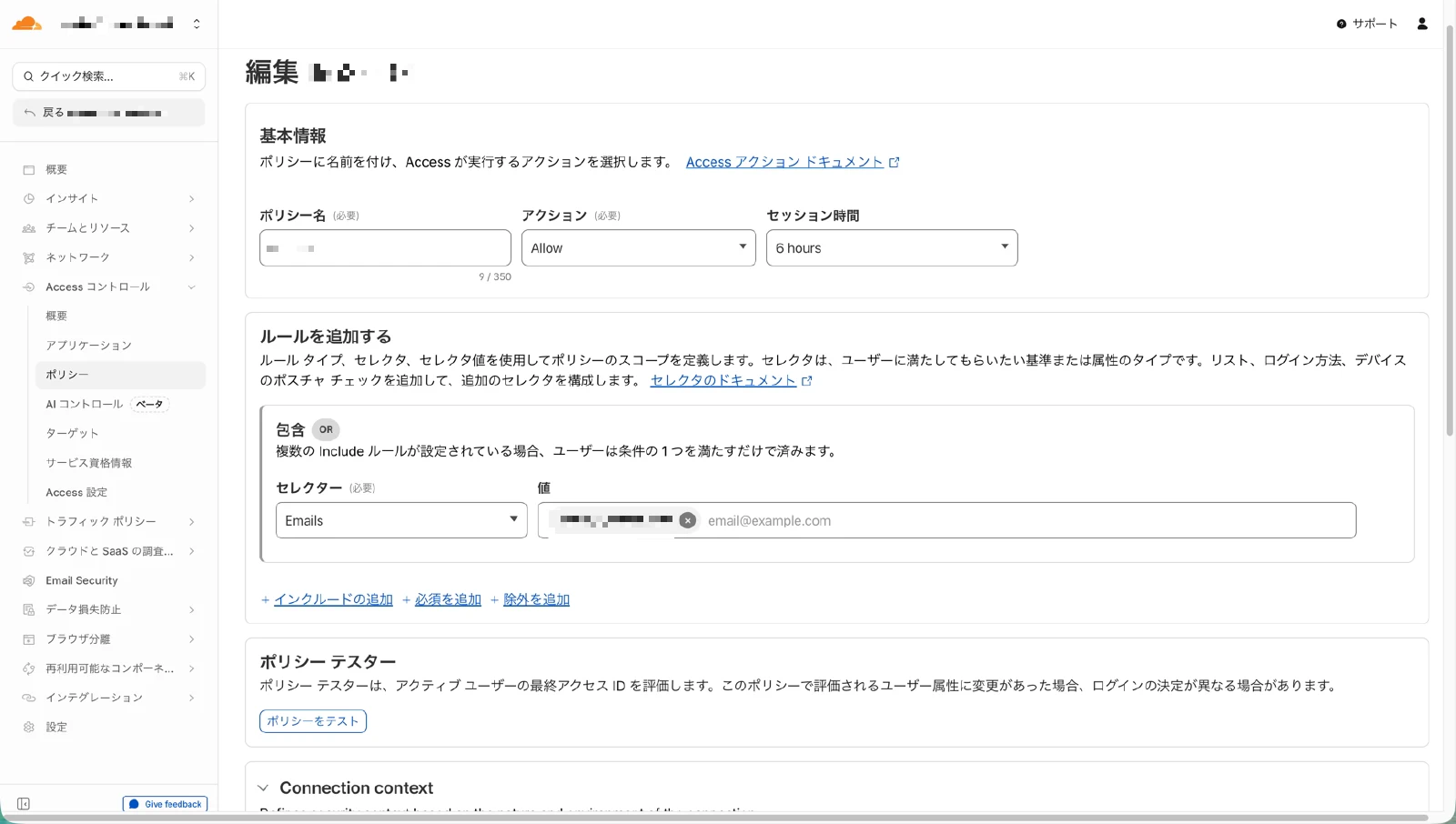Screen dimensions: 1456x824
Task: Click the ポリシーをテスト button
Action: click(x=312, y=720)
